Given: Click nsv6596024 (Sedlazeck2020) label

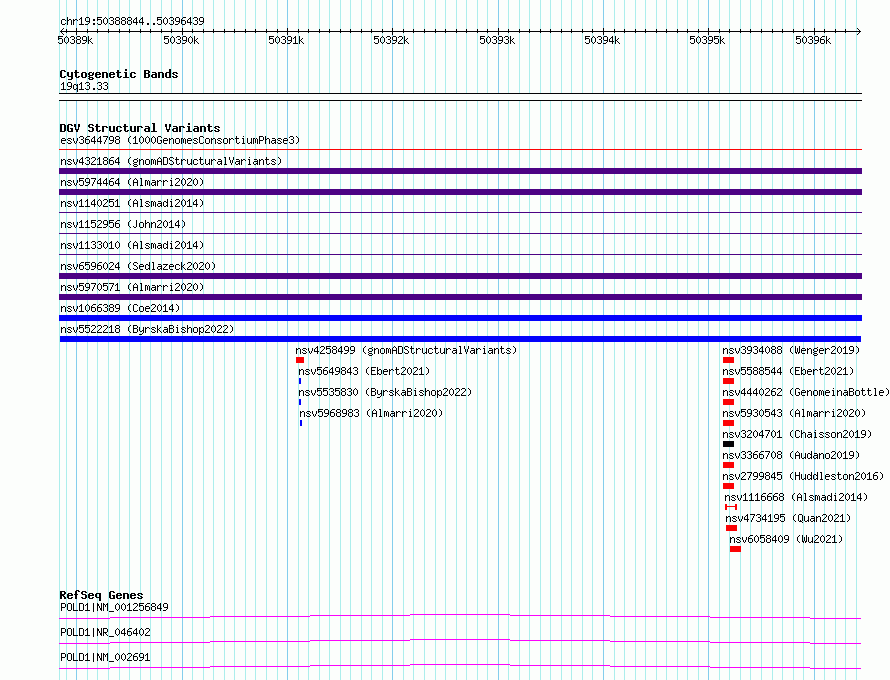Looking at the screenshot, I should 138,266.
